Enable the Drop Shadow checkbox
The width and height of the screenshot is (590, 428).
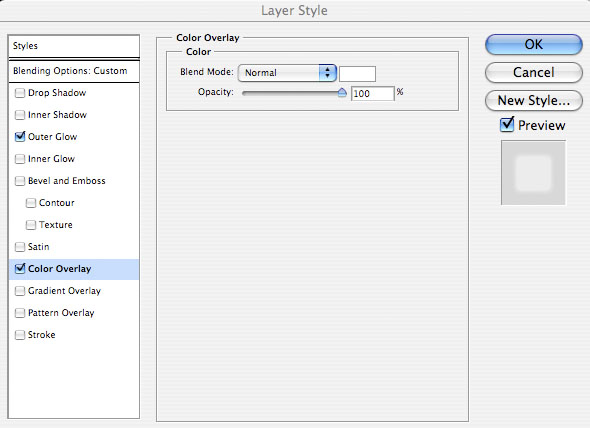(20, 93)
